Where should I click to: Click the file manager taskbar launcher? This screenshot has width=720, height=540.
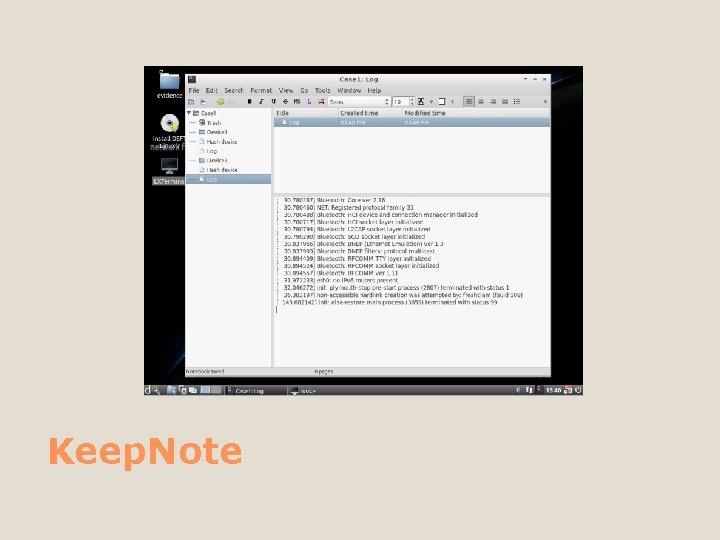[171, 390]
